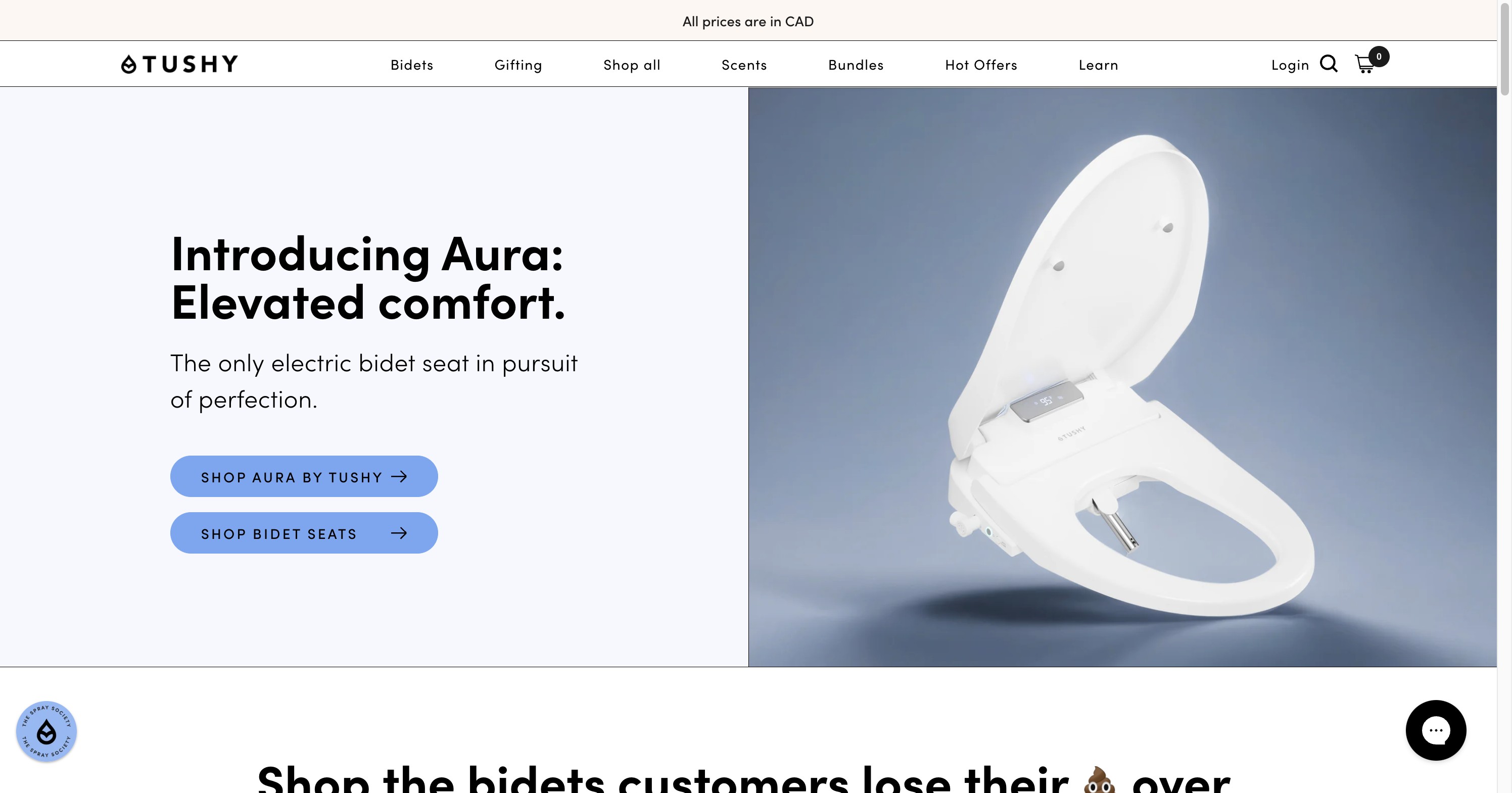
Task: Expand the Learn menu
Action: [x=1098, y=65]
